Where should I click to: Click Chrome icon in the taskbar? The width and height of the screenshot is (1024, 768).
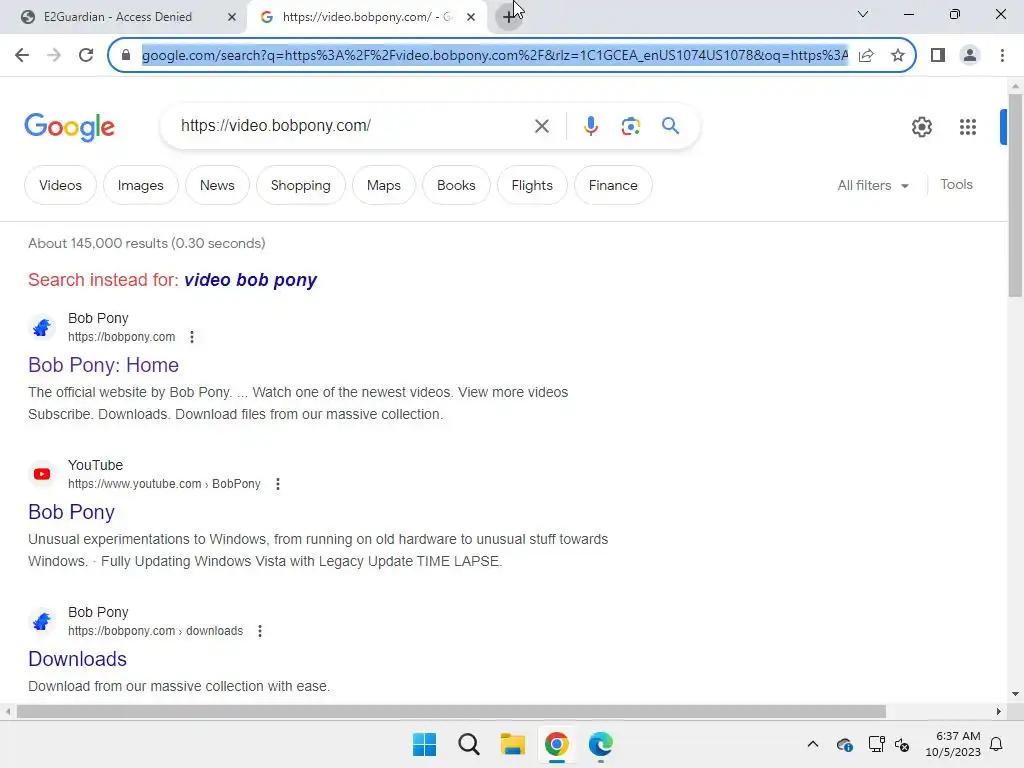(x=556, y=744)
